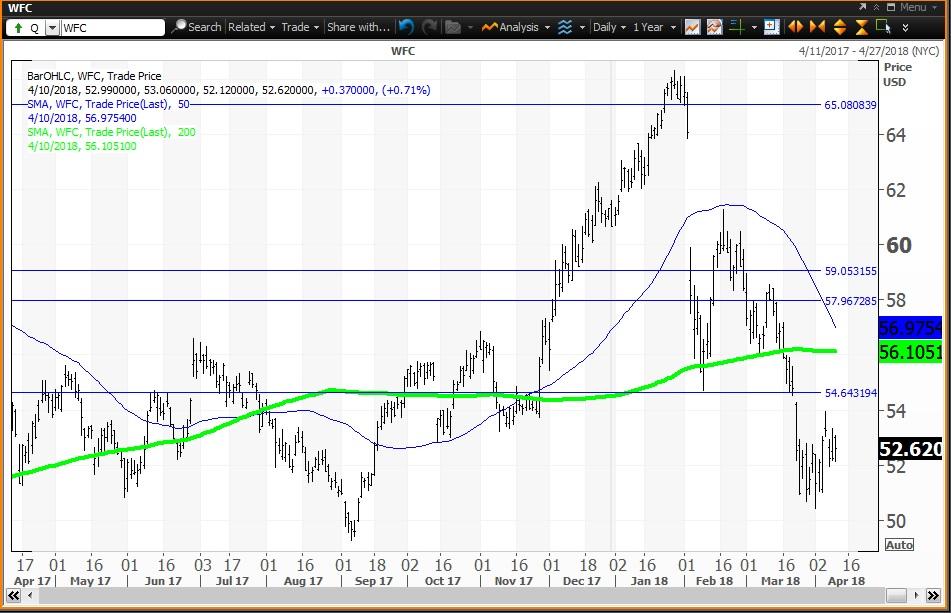This screenshot has width=951, height=613.
Task: Click the open template folder icon
Action: tap(452, 27)
